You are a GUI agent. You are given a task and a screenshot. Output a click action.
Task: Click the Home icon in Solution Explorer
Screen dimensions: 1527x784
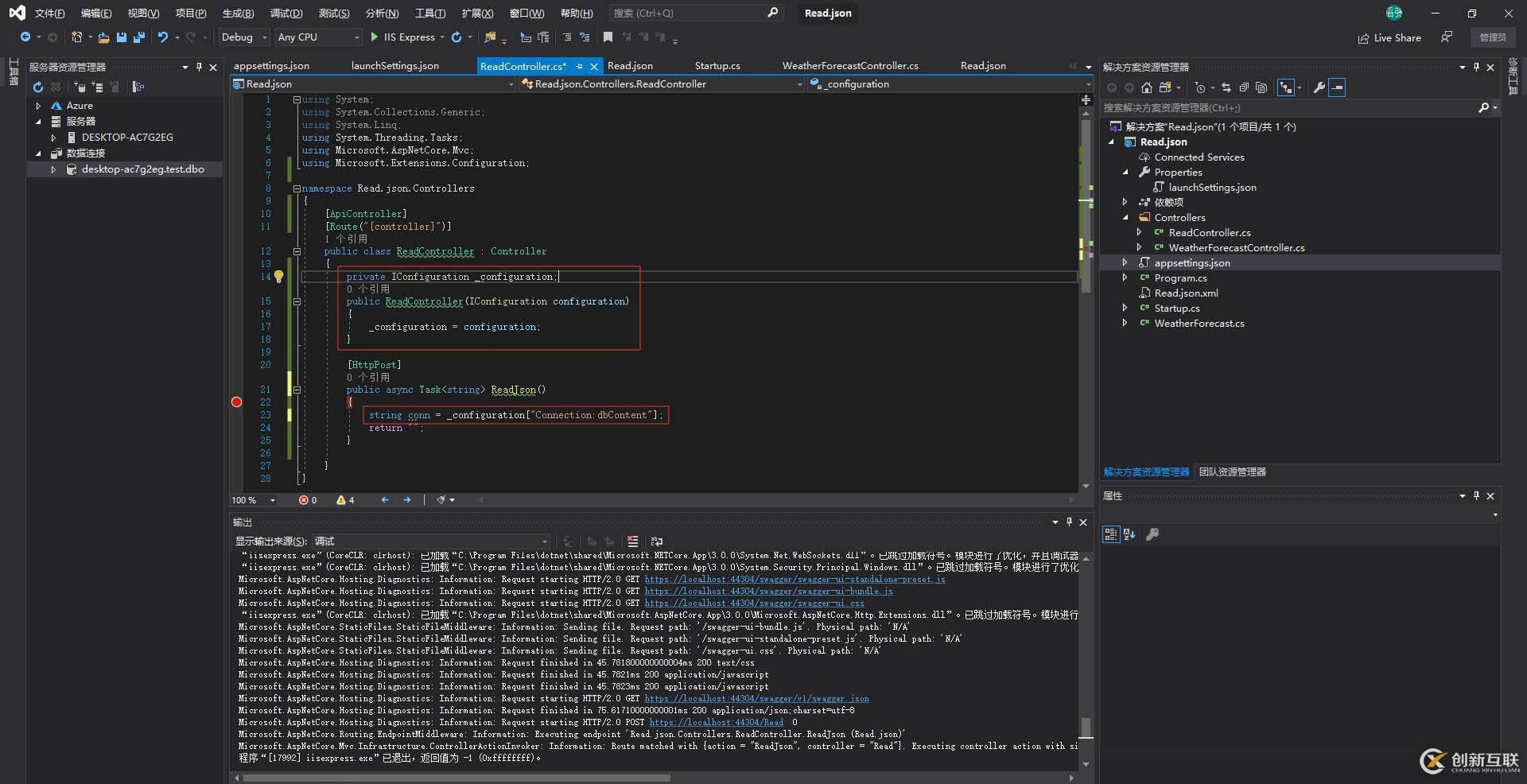pos(1147,87)
